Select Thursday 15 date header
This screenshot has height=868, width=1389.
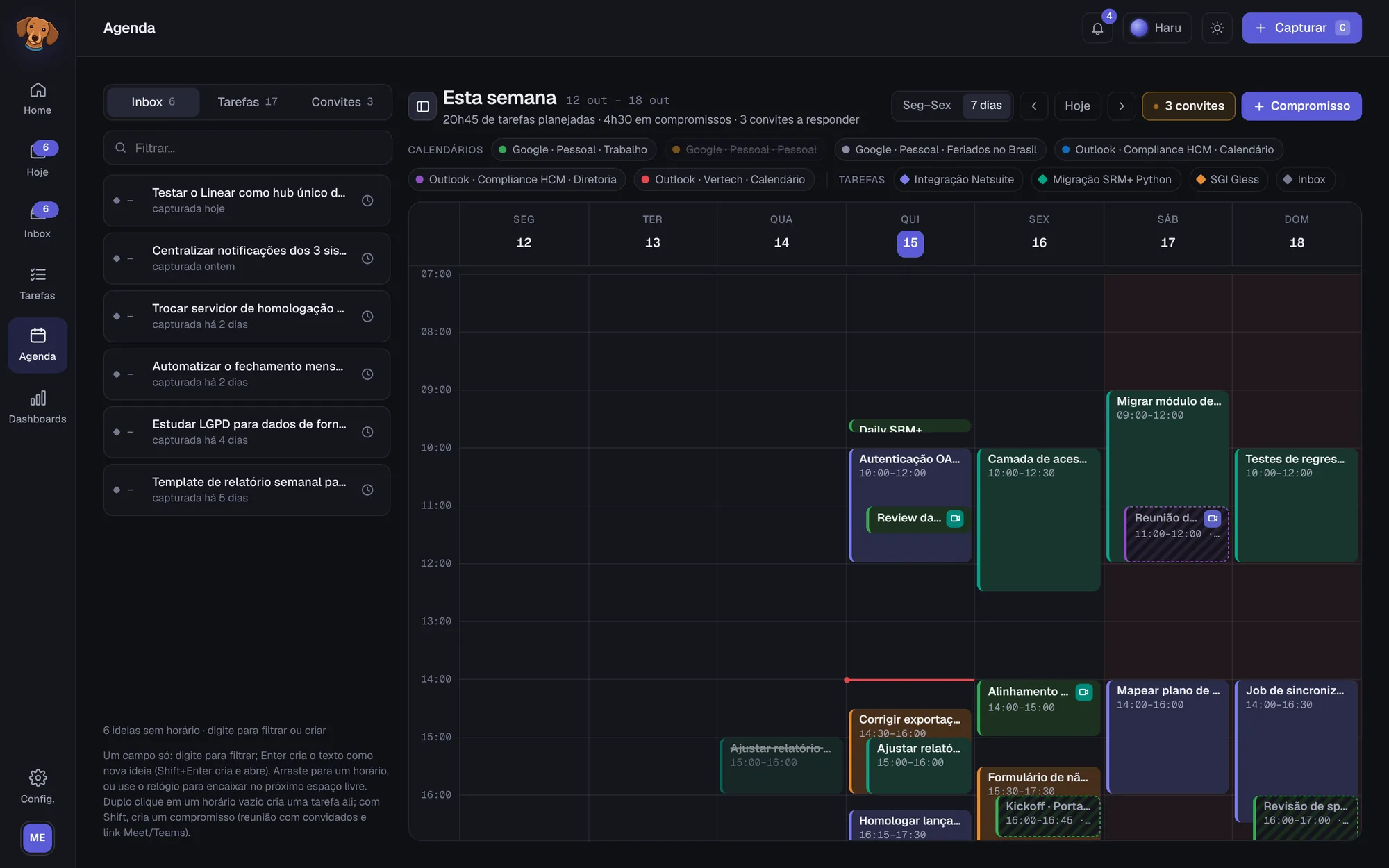[x=910, y=243]
